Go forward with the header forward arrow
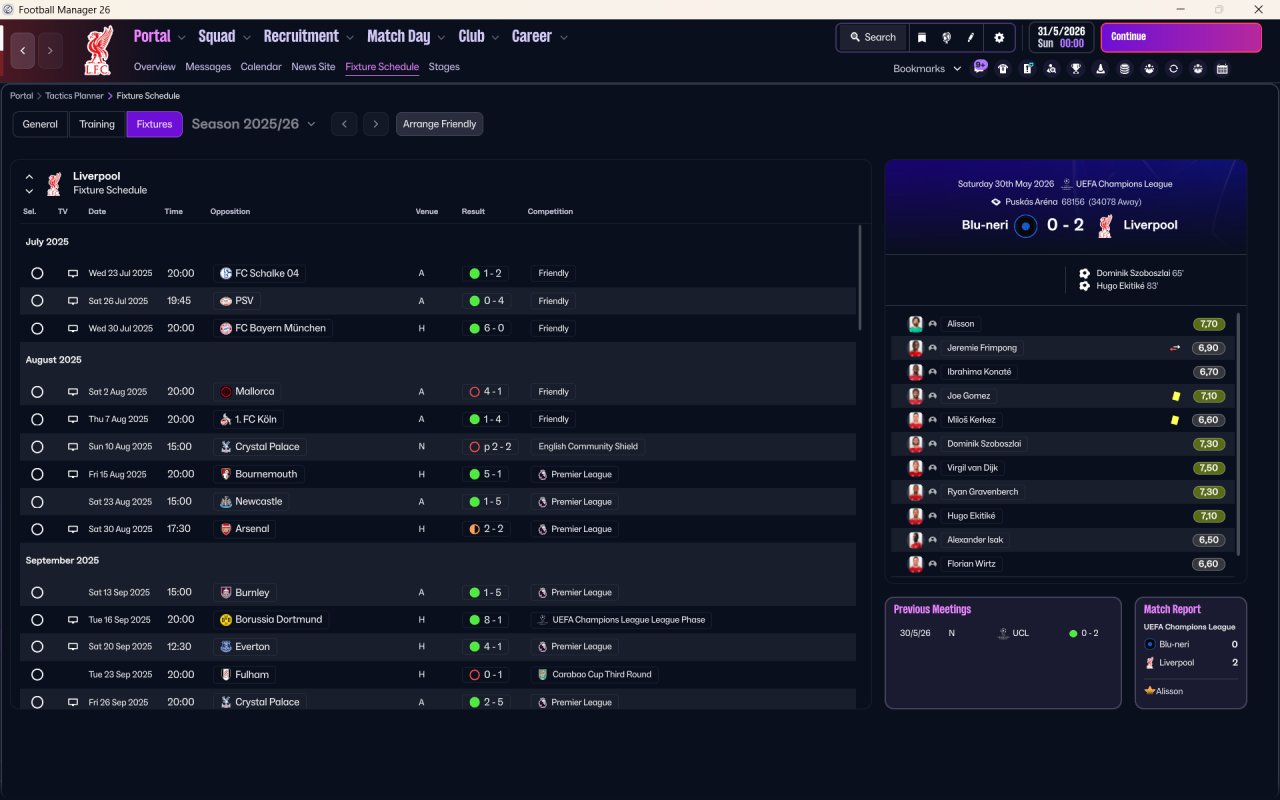Viewport: 1280px width, 800px height. point(50,50)
